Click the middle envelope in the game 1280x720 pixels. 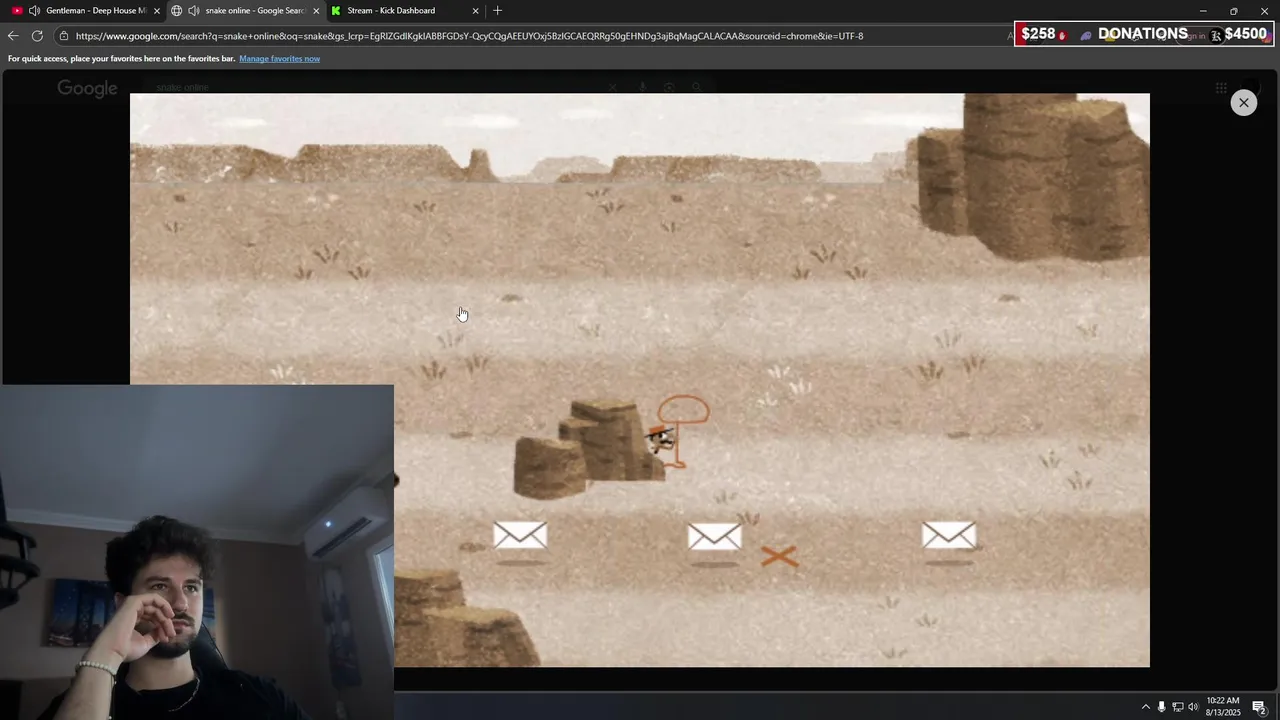(714, 537)
